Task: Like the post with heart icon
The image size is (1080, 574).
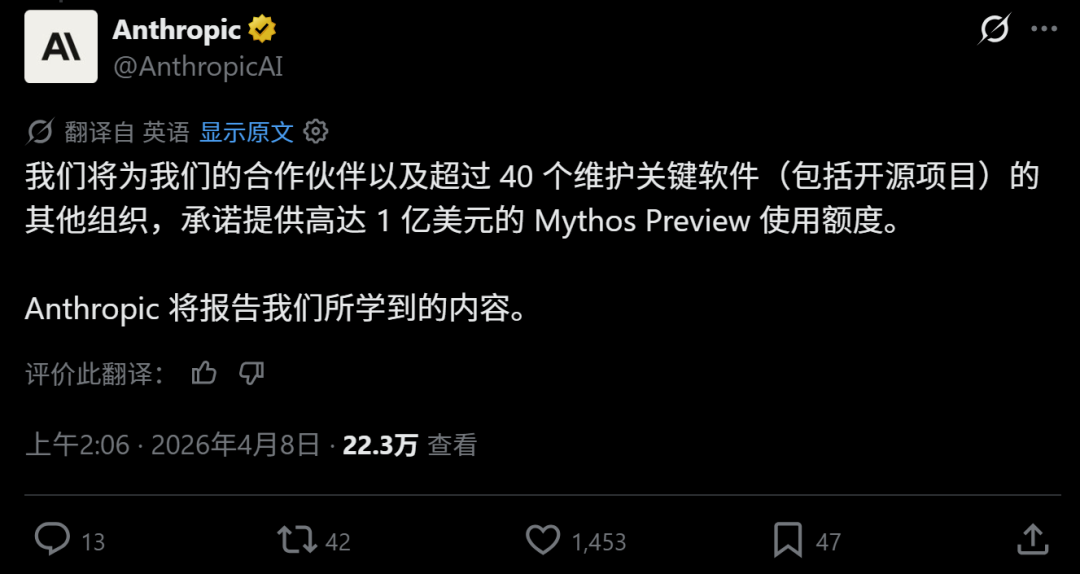Action: (543, 540)
